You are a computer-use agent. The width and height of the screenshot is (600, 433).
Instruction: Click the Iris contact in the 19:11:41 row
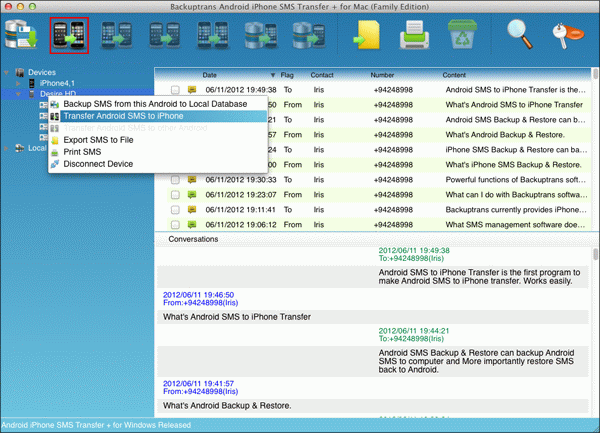pos(319,210)
